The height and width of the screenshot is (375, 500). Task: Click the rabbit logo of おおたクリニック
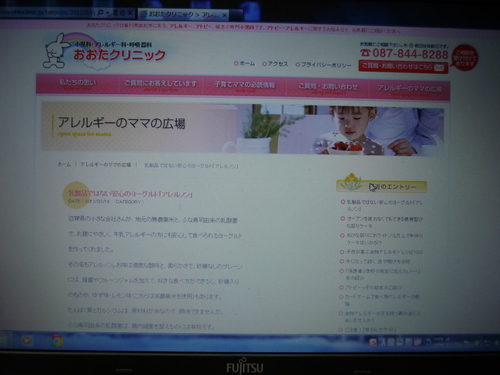click(55, 51)
